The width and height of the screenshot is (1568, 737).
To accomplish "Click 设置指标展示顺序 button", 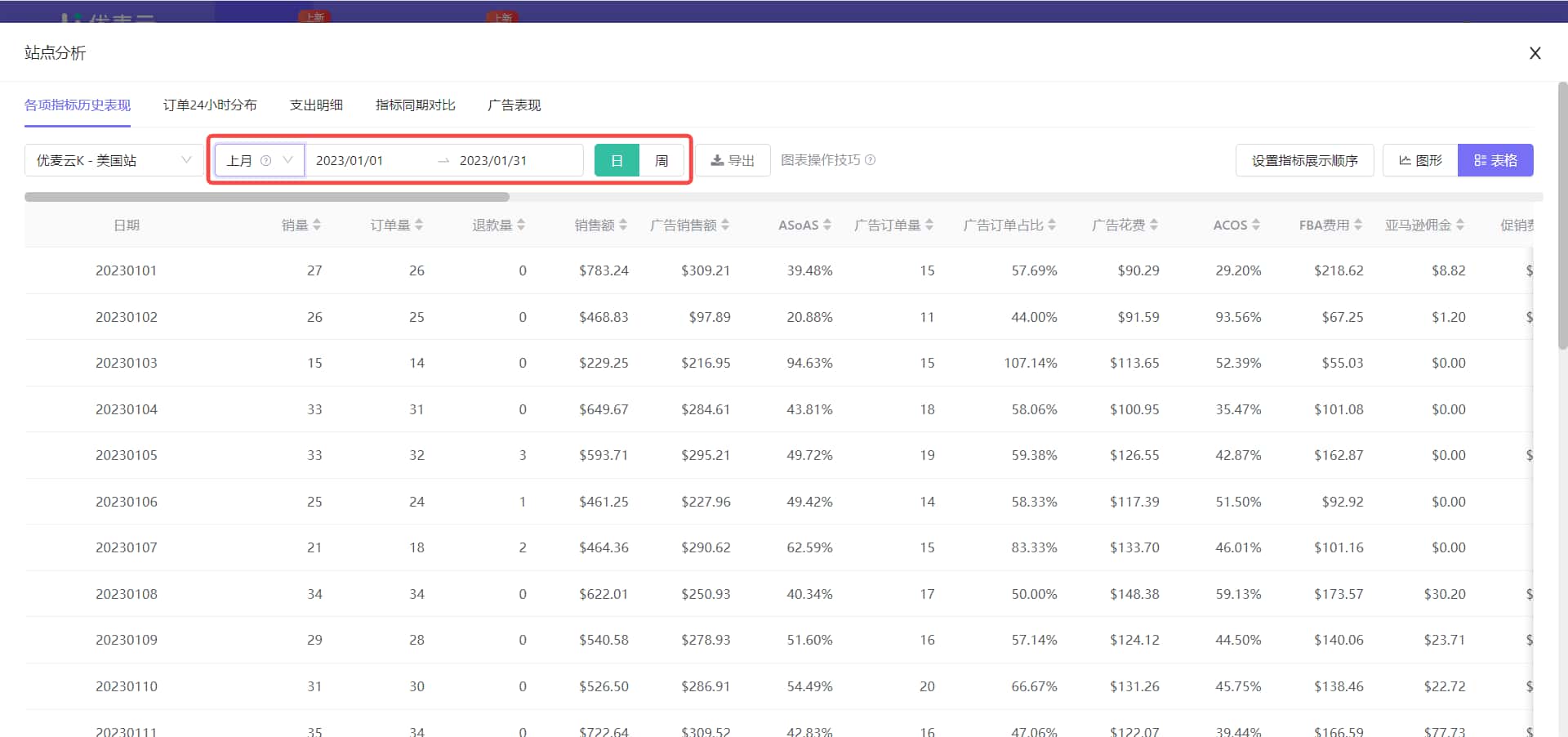I will (1304, 160).
